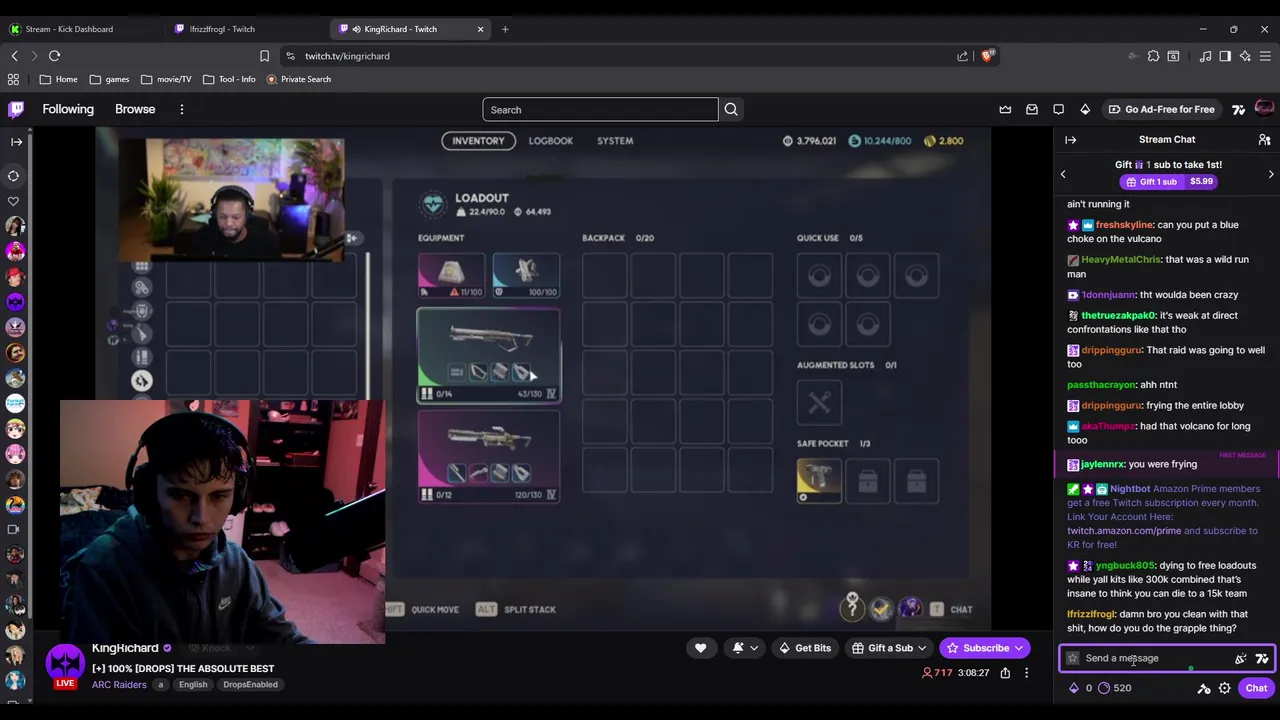Click into the Send a message field
Image resolution: width=1280 pixels, height=720 pixels.
[1150, 658]
